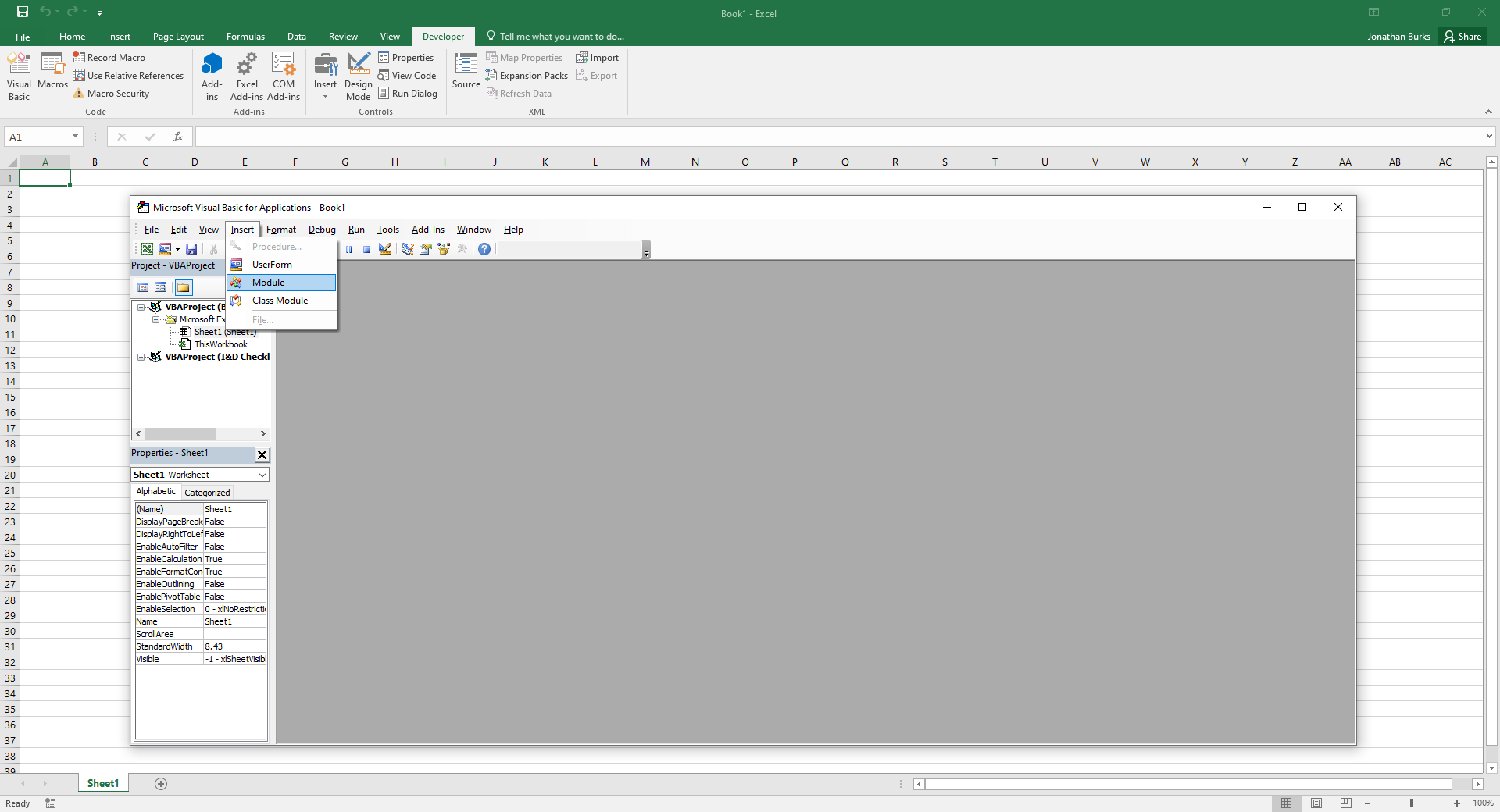Image resolution: width=1500 pixels, height=812 pixels.
Task: Open dropdown arrow next to Insert UserForm icon
Action: coord(177,249)
